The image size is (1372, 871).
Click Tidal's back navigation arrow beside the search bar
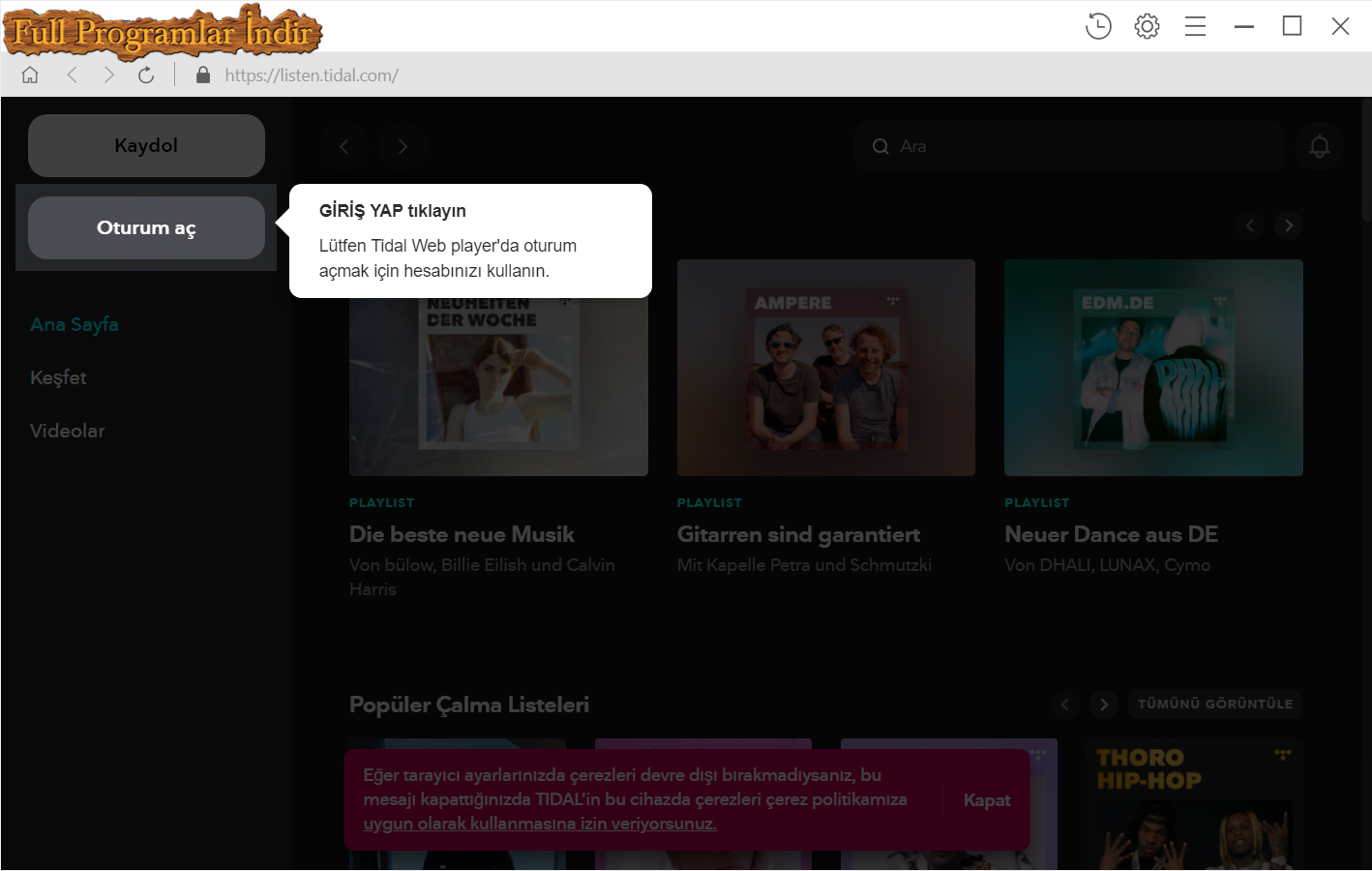[x=344, y=146]
